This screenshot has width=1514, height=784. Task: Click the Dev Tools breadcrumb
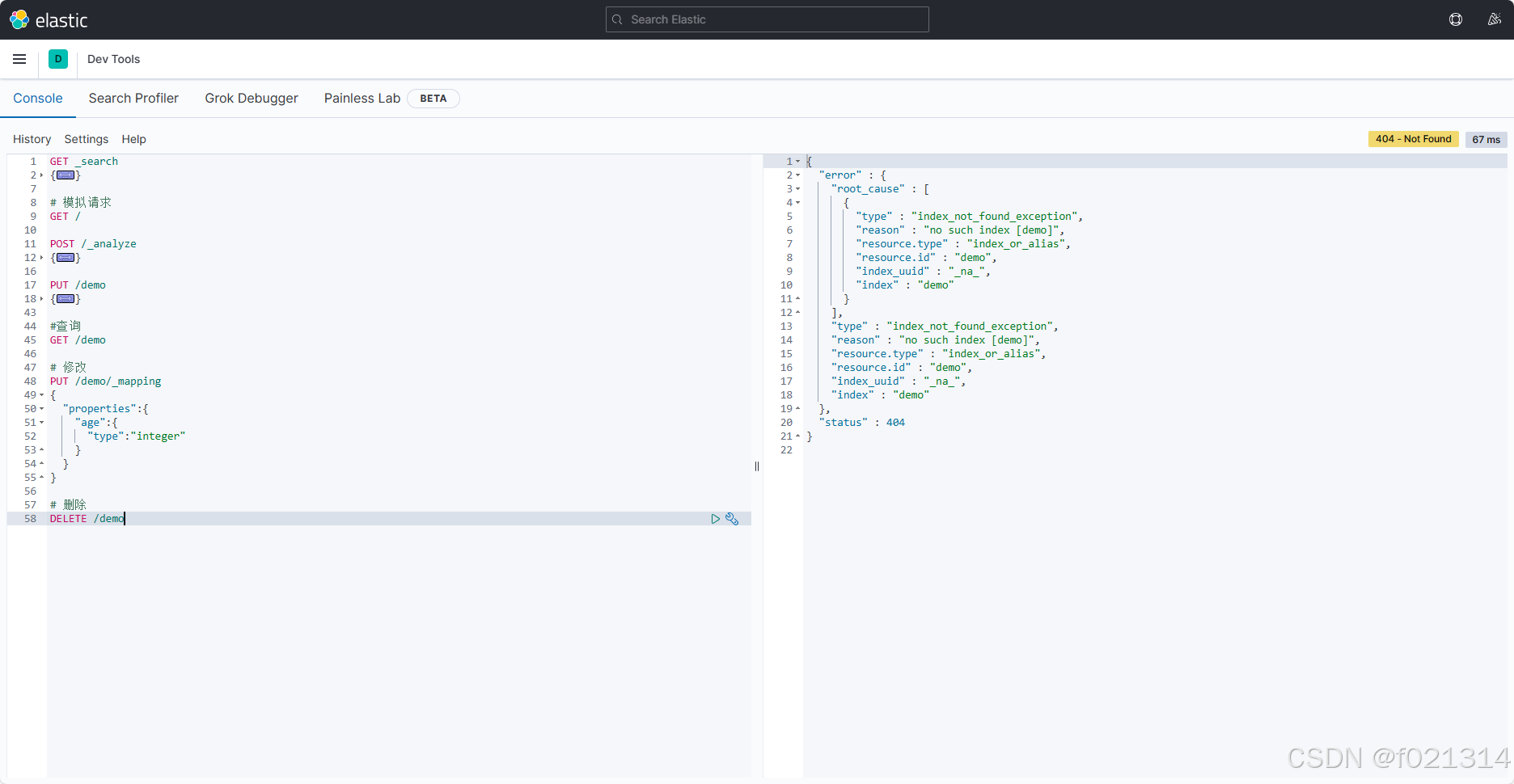[113, 59]
